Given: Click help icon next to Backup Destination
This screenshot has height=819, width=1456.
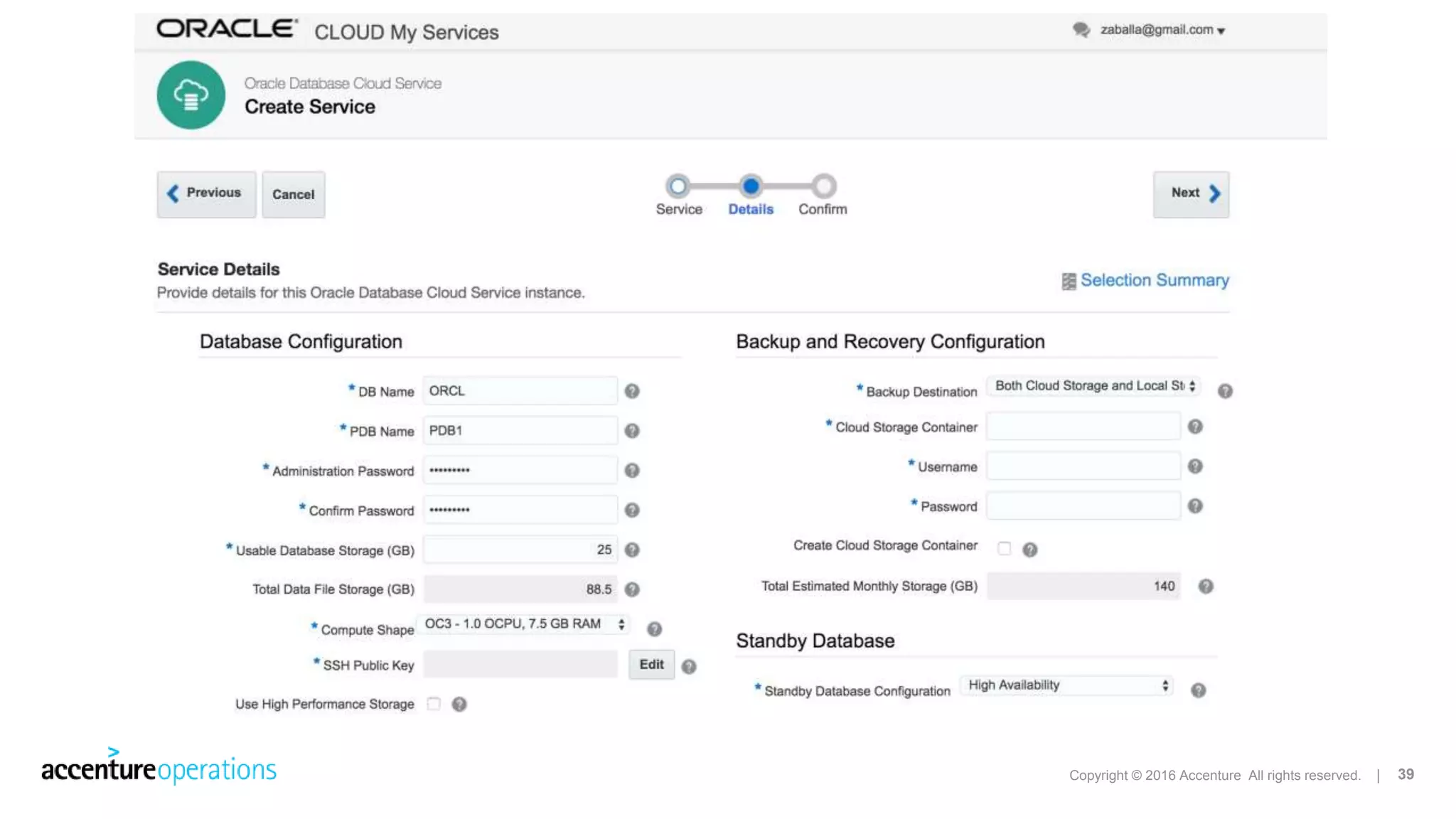Looking at the screenshot, I should click(1225, 391).
